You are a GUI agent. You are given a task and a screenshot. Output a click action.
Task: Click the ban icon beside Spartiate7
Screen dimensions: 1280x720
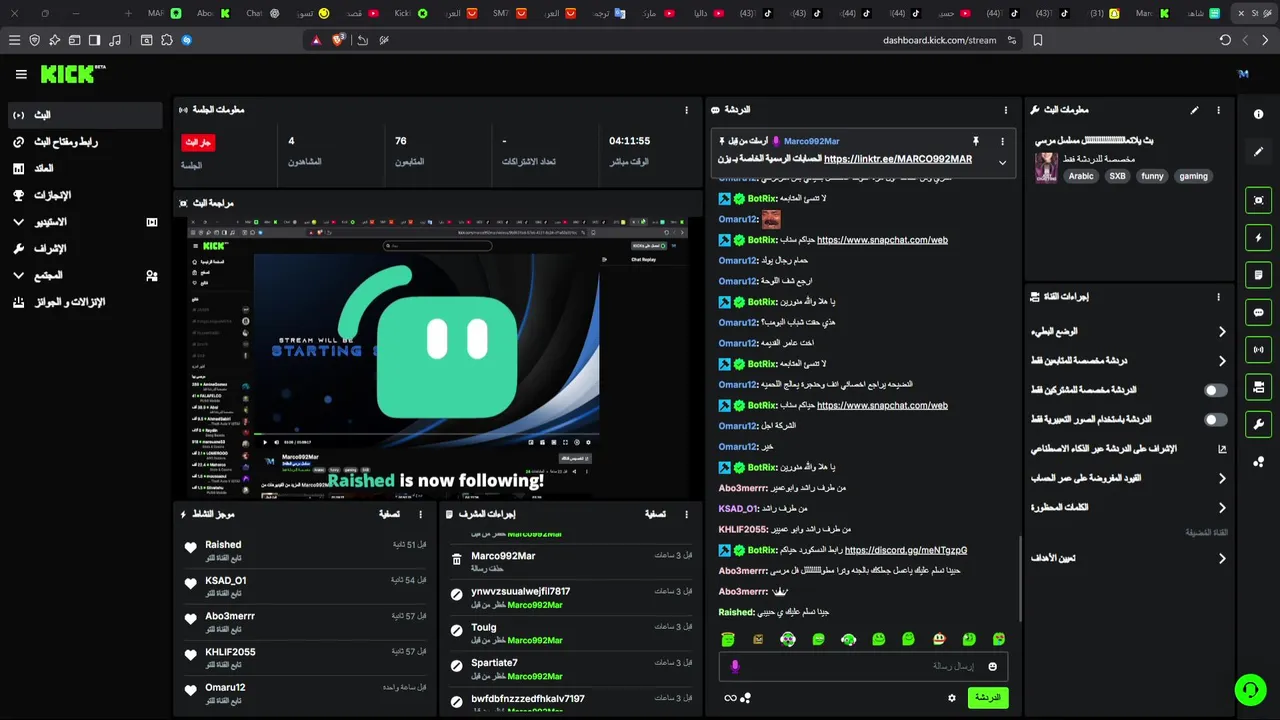[457, 665]
